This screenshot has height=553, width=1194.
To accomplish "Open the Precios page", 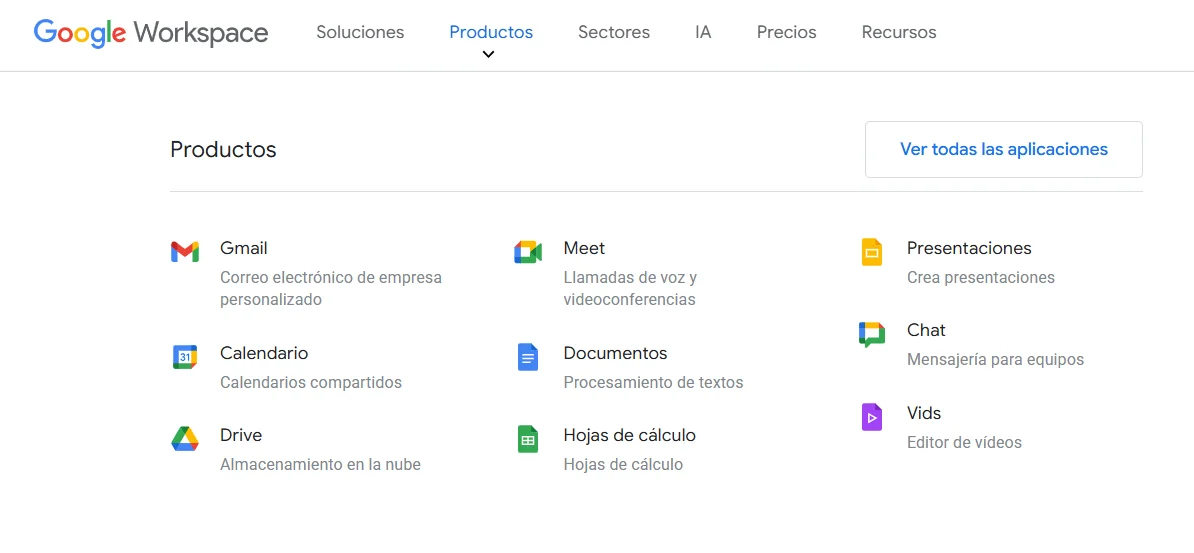I will coord(786,32).
